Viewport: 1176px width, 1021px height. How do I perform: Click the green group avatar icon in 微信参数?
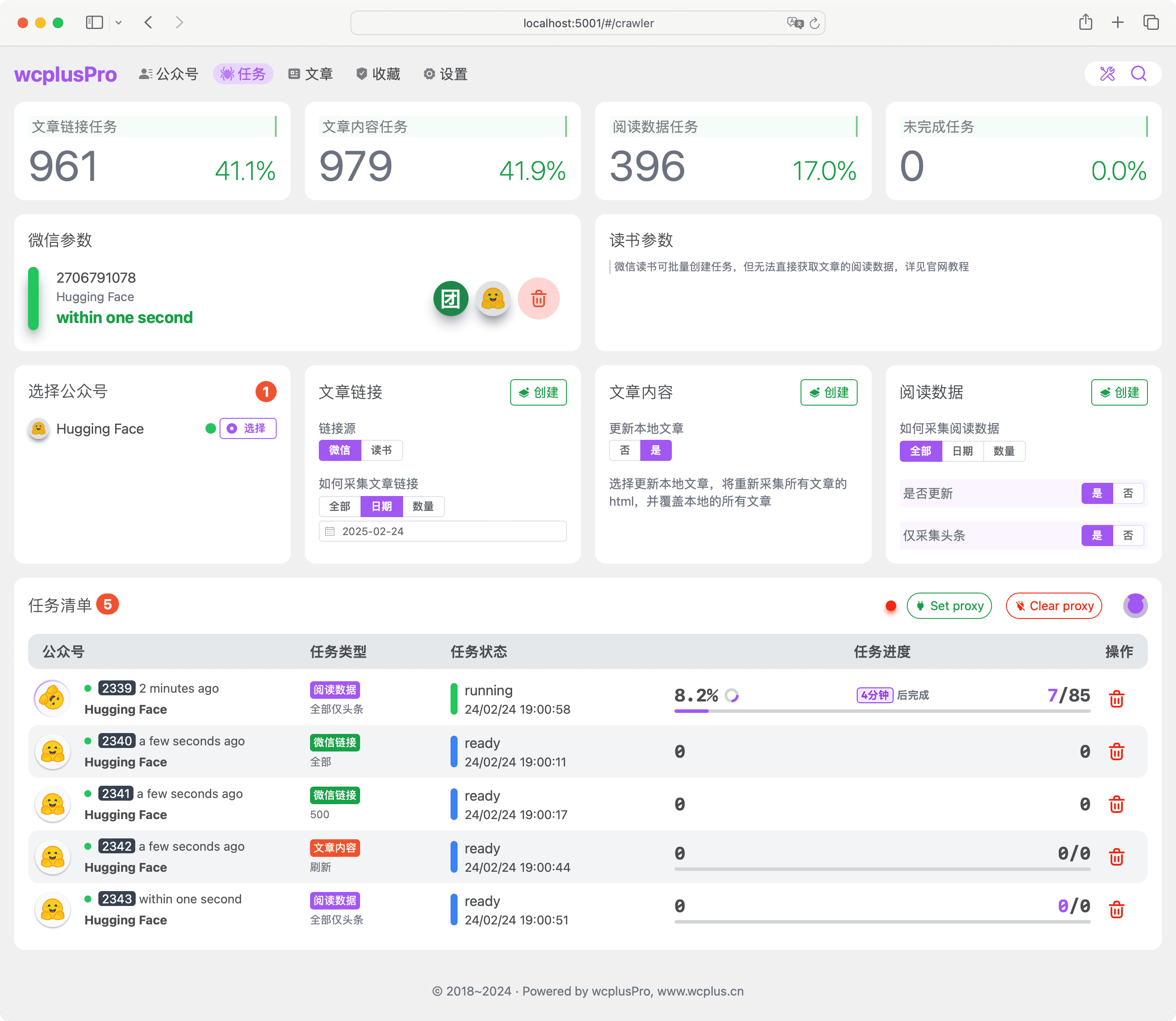point(451,298)
